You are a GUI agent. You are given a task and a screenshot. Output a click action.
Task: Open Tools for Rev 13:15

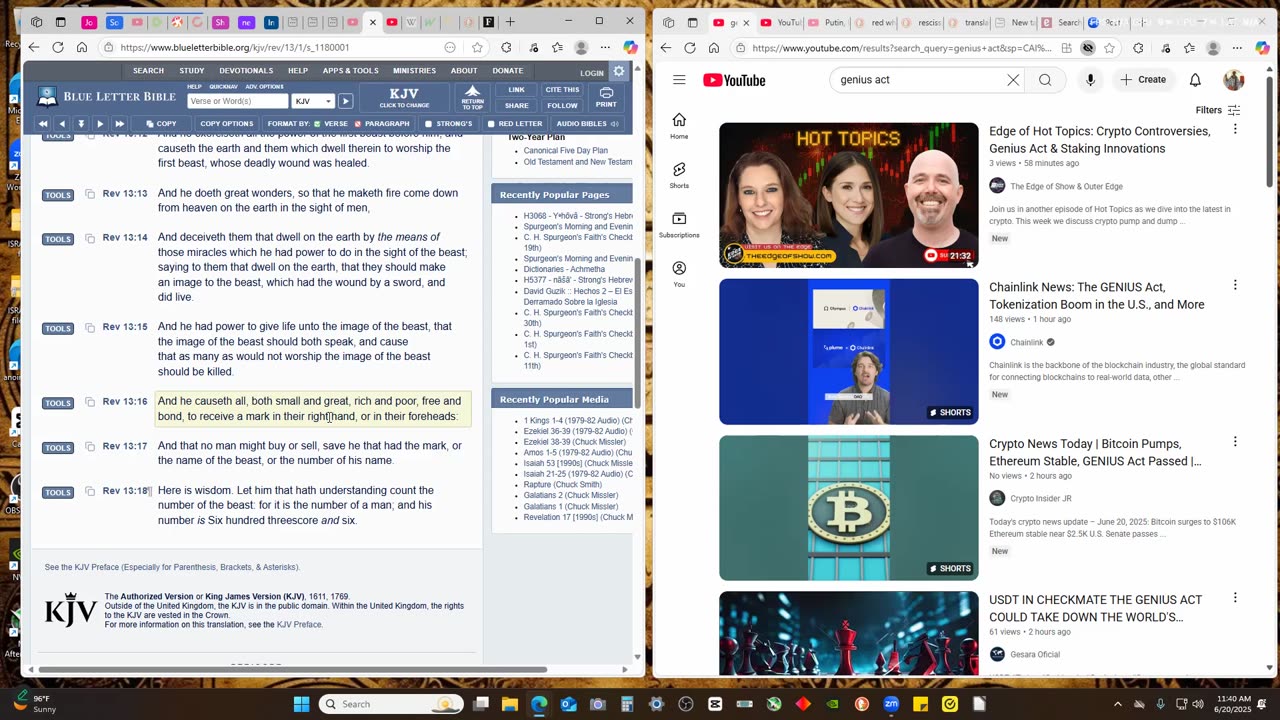click(x=58, y=328)
